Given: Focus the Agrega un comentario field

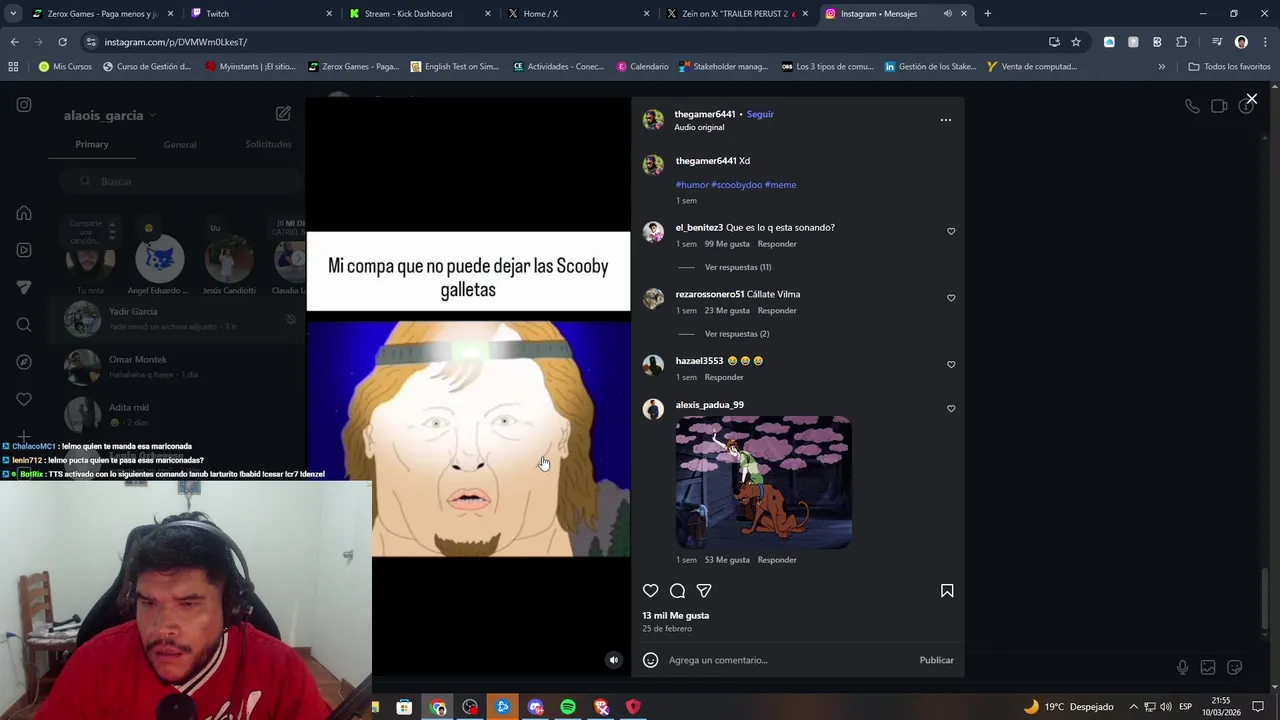Looking at the screenshot, I should [x=790, y=660].
